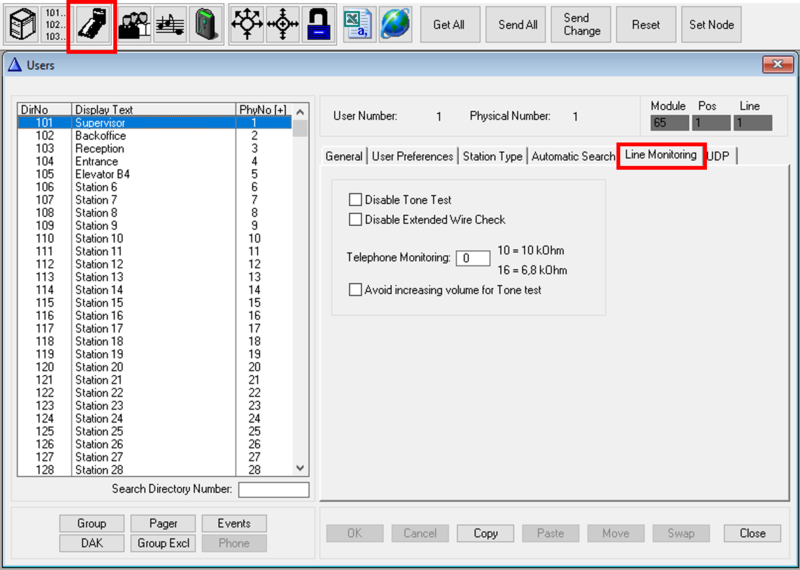Select the Station 24 row
800x570 pixels.
coord(155,418)
